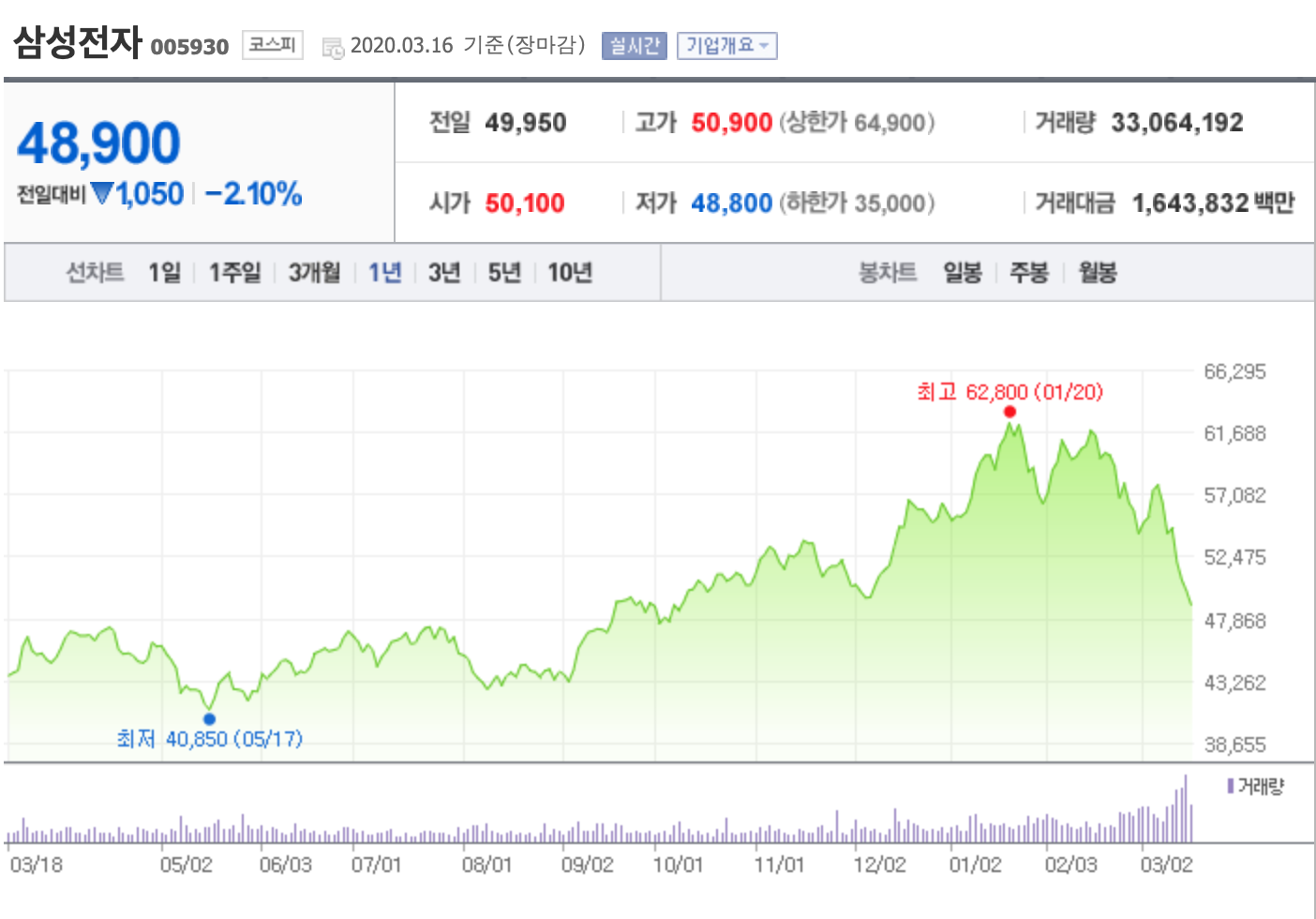Click the lower limit 하한가 35,000 text

(x=857, y=203)
